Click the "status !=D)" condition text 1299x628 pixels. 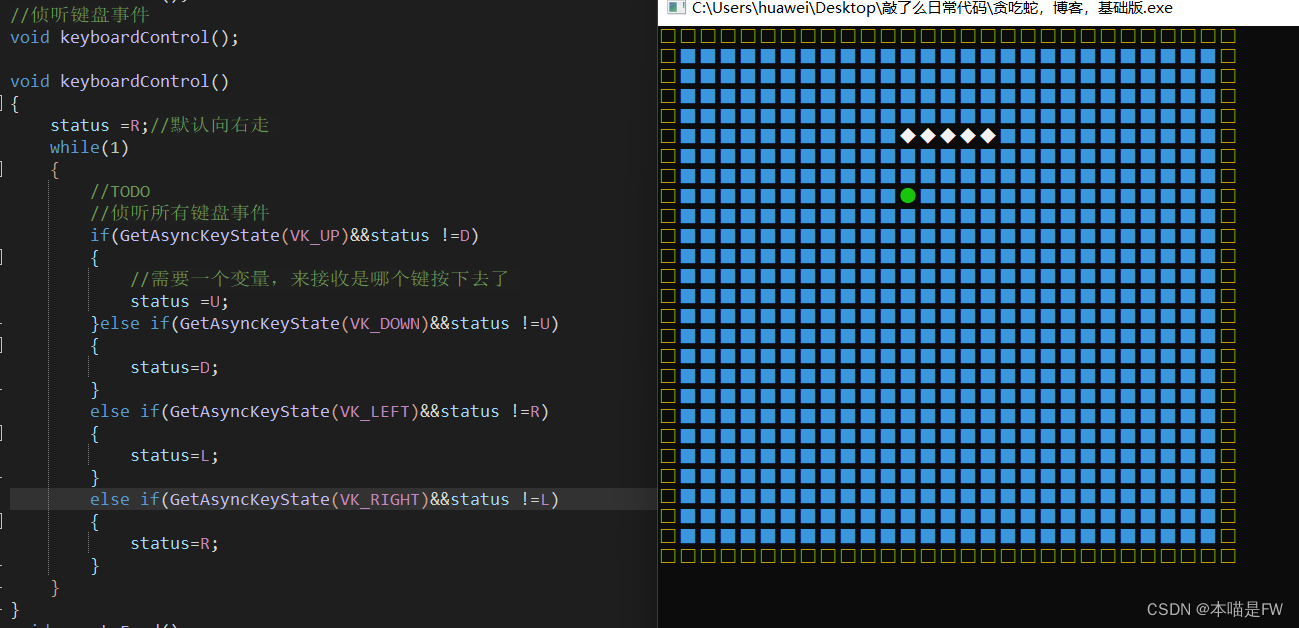425,235
